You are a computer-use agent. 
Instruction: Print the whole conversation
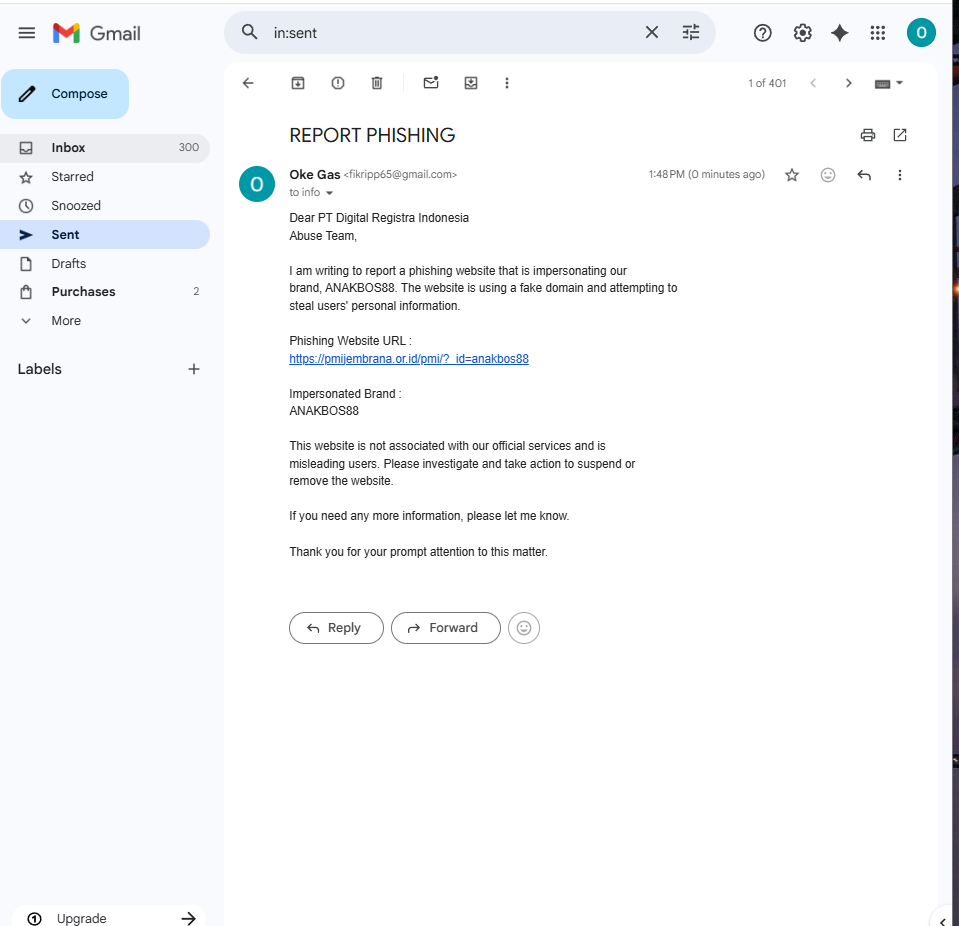pos(867,135)
